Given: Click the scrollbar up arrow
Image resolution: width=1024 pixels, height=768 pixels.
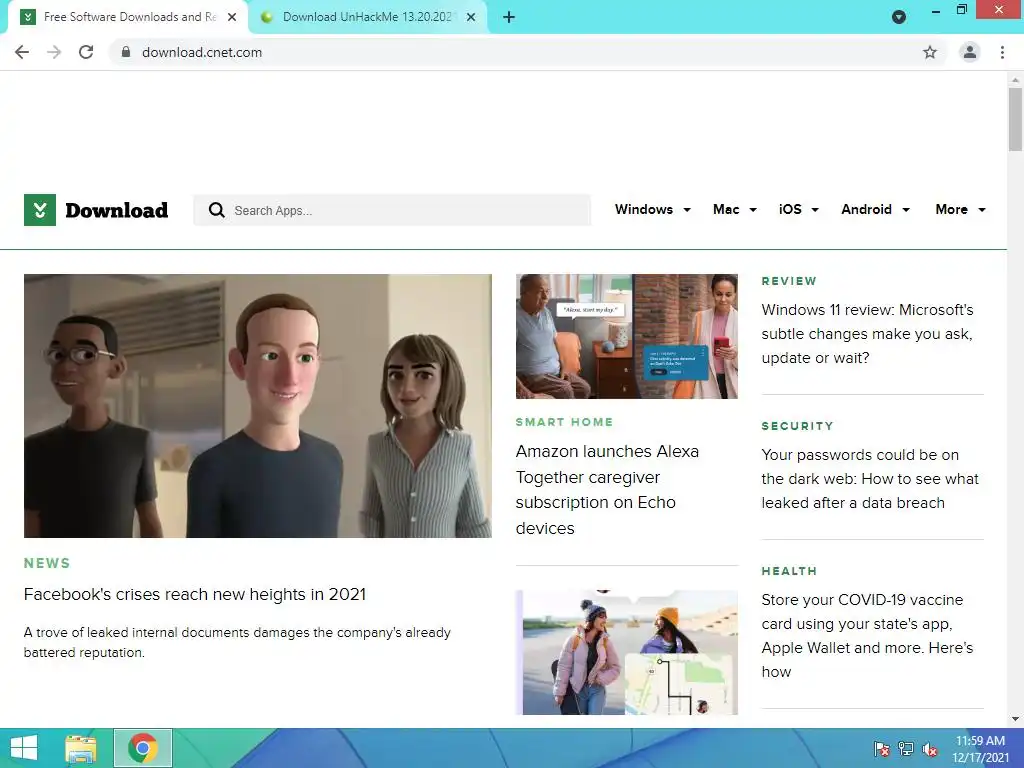Looking at the screenshot, I should [1015, 80].
